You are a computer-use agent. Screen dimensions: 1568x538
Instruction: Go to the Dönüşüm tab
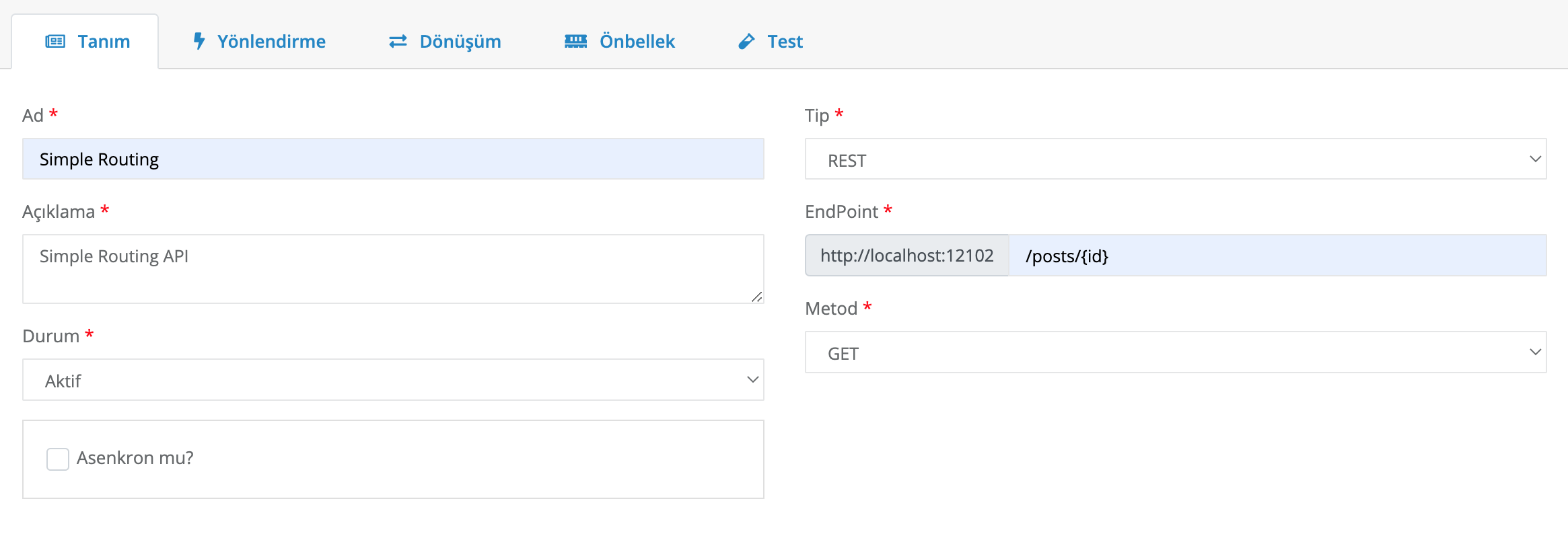point(445,42)
